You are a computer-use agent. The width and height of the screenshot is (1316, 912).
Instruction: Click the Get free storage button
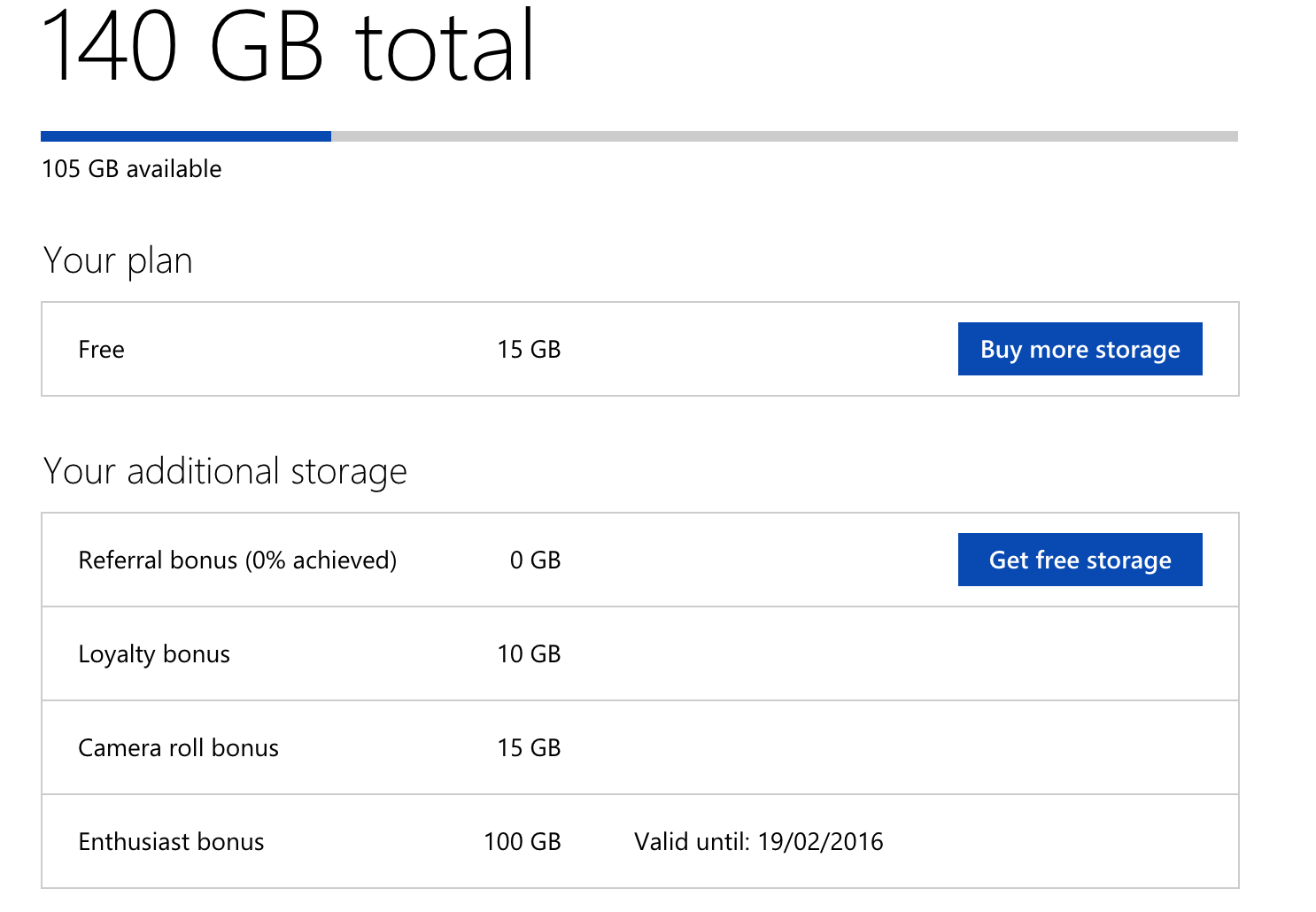[1080, 560]
